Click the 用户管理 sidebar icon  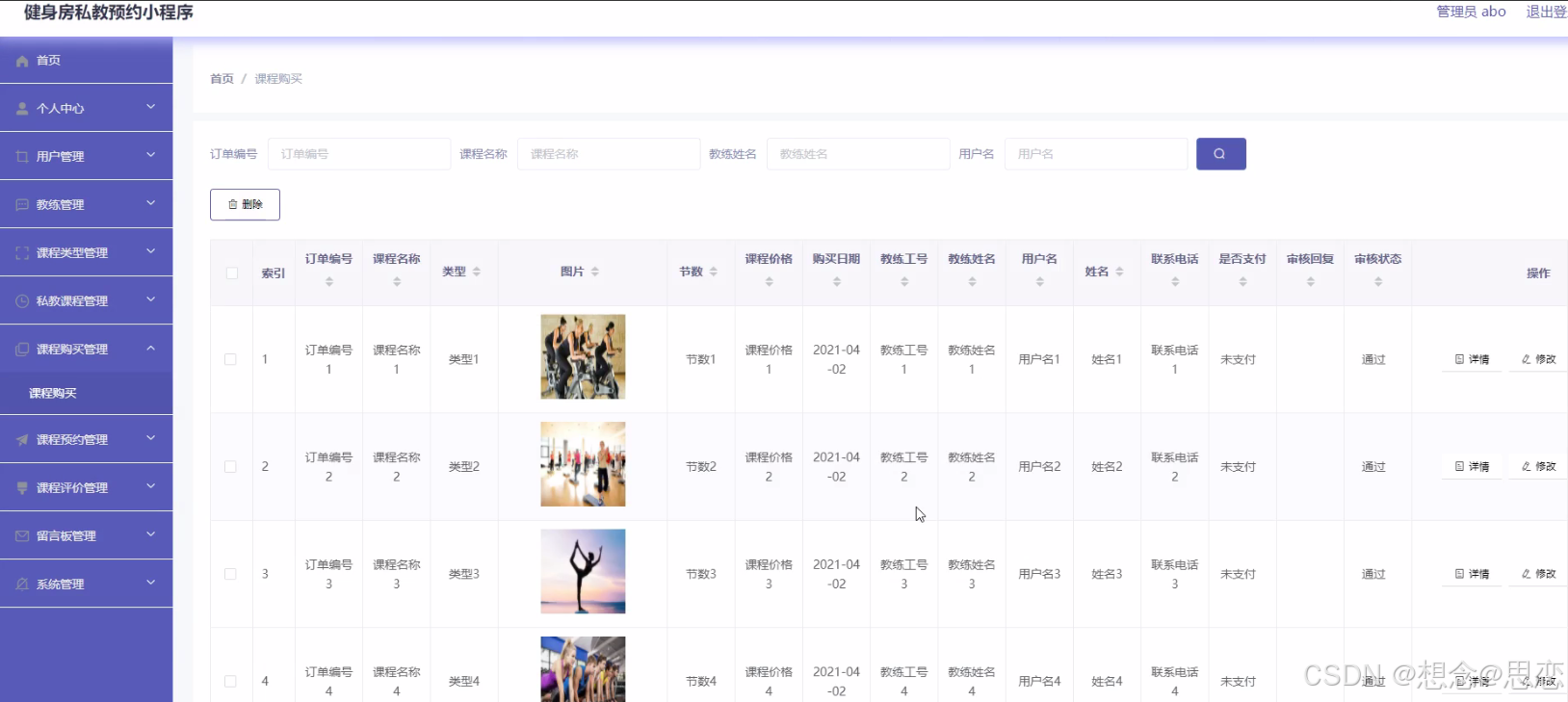pos(22,157)
